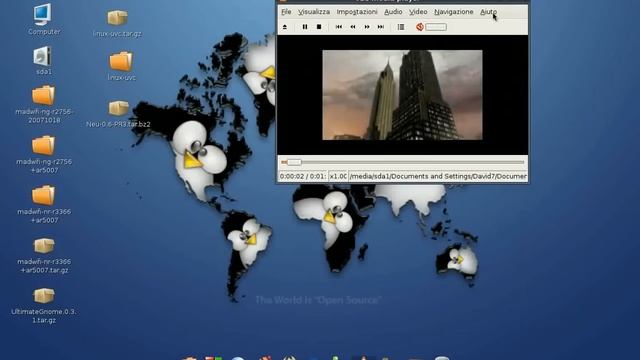640x360 pixels.
Task: Stop video playback
Action: (319, 27)
